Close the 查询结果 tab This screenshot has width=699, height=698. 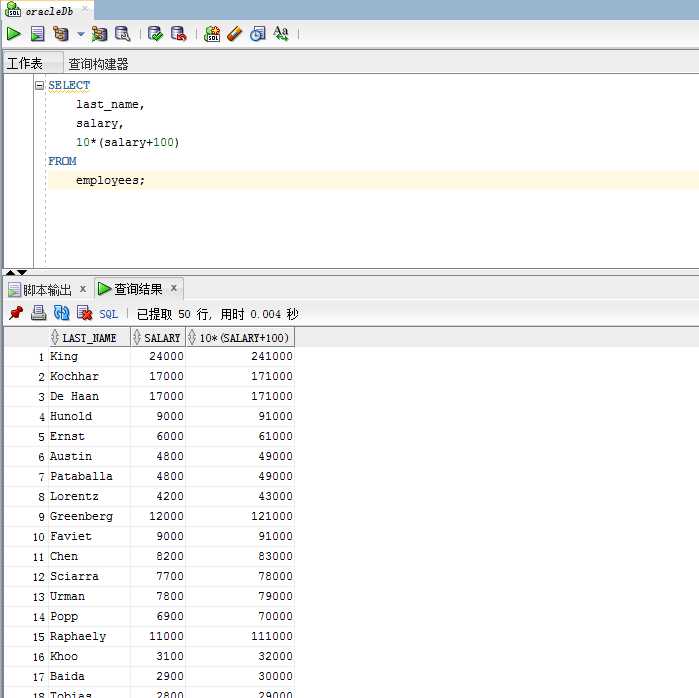[x=174, y=288]
